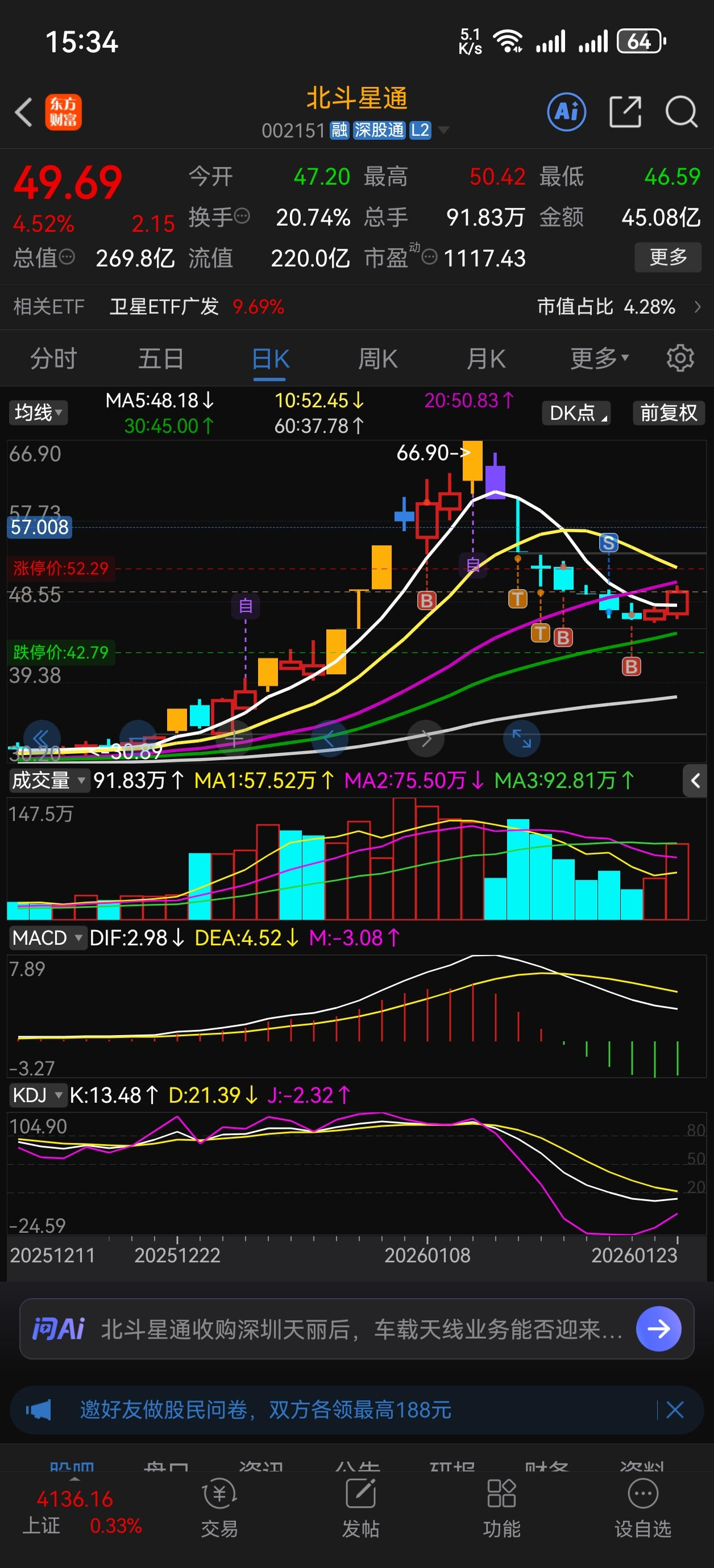714x1568 pixels.
Task: Tap the 问Ai question input text
Action: point(362,1329)
